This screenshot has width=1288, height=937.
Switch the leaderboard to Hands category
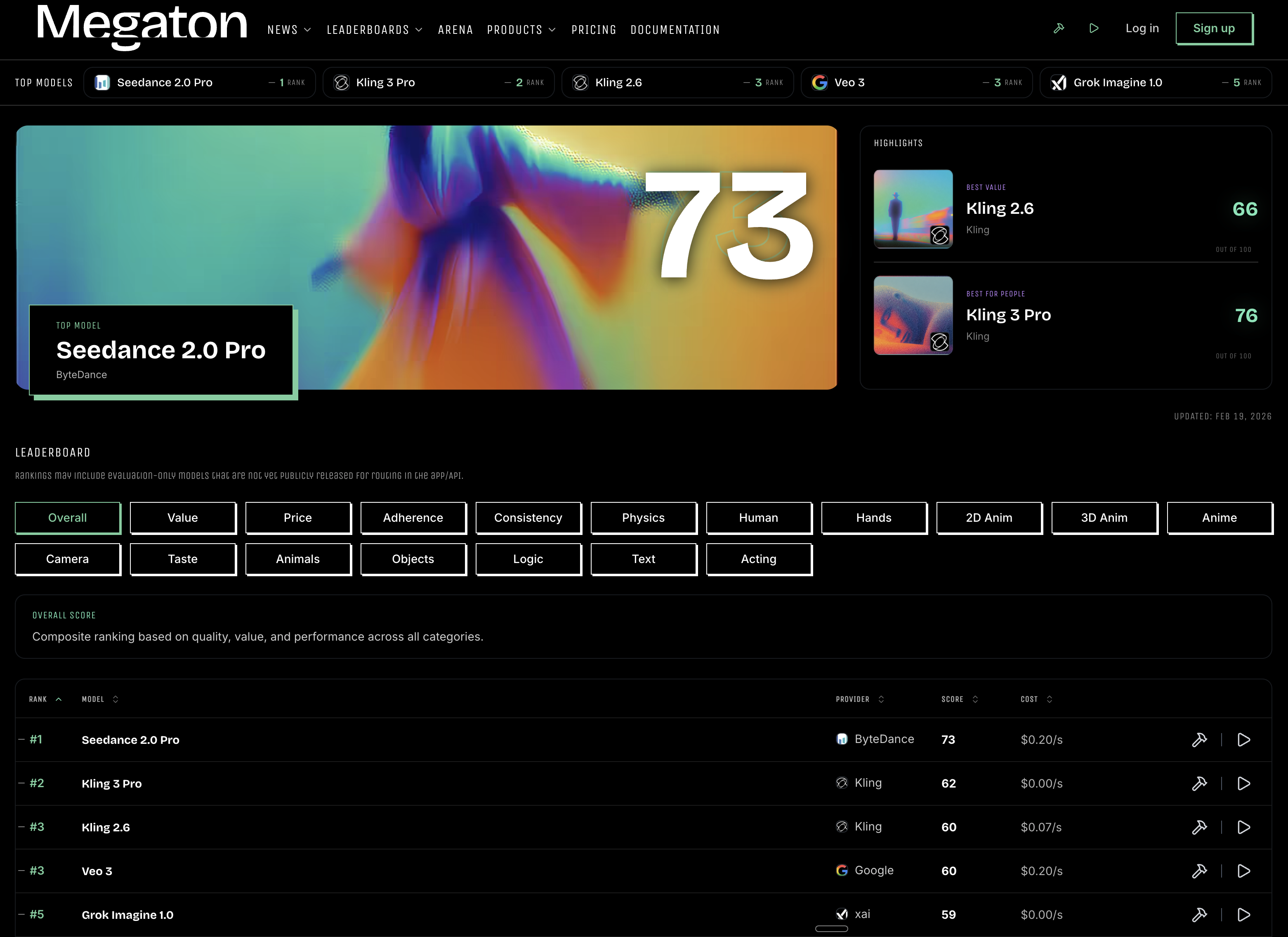pos(874,518)
